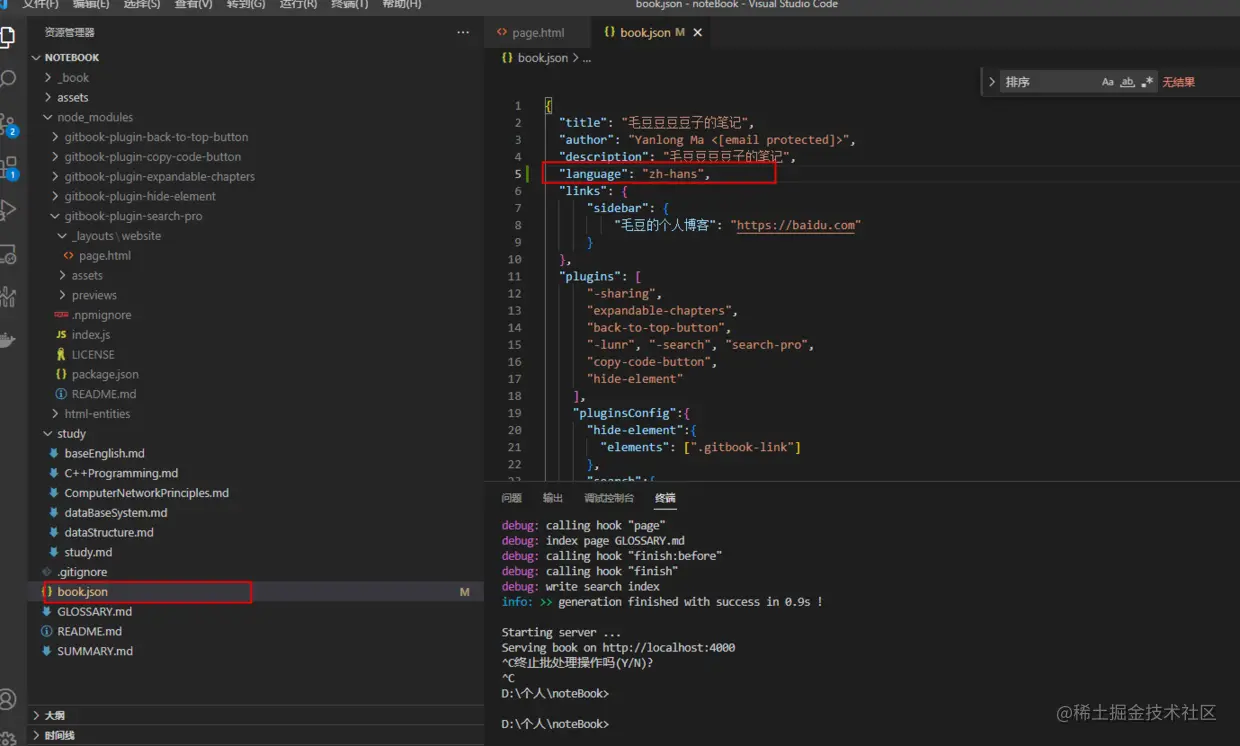Select the 终端 panel tab

click(x=665, y=498)
